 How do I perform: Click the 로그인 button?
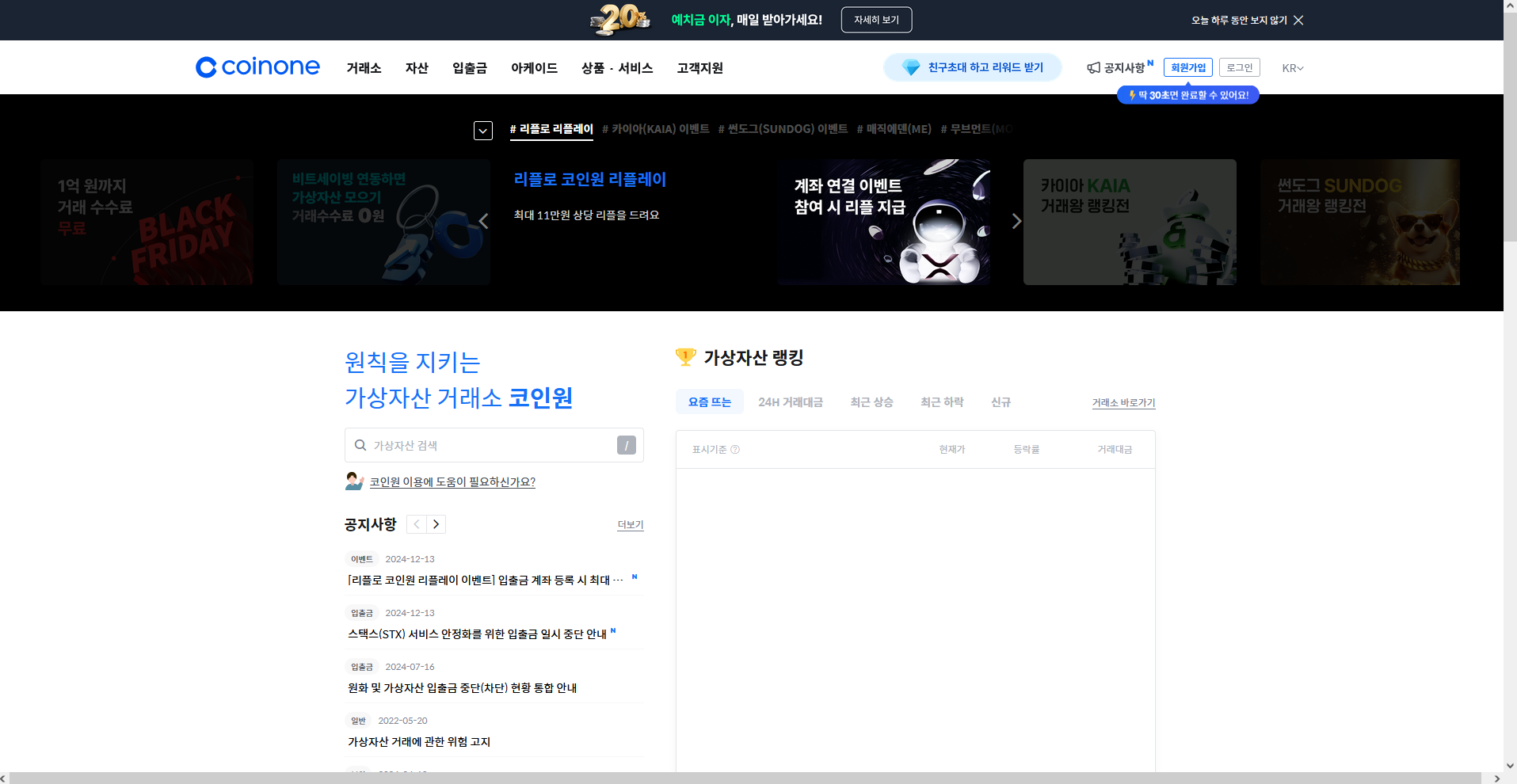(1240, 67)
